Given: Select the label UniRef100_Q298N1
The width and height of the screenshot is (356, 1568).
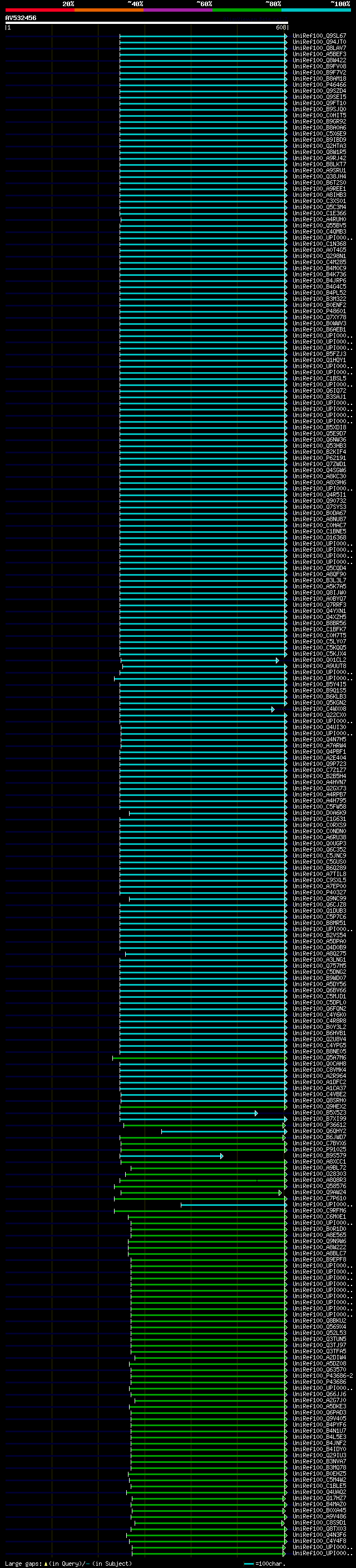Looking at the screenshot, I should coord(319,256).
